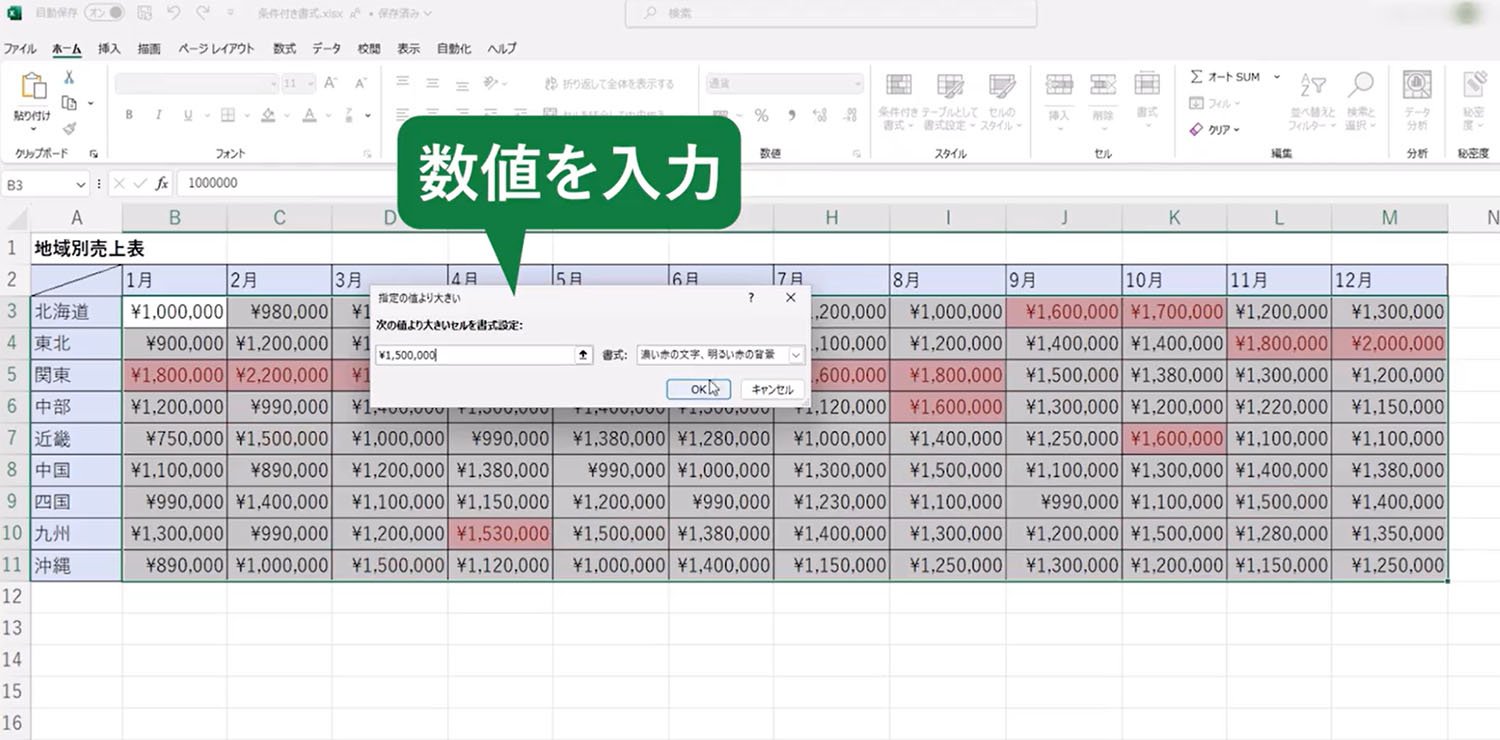This screenshot has height=740, width=1500.
Task: Collapse dialog with the range selector arrow
Action: click(584, 355)
